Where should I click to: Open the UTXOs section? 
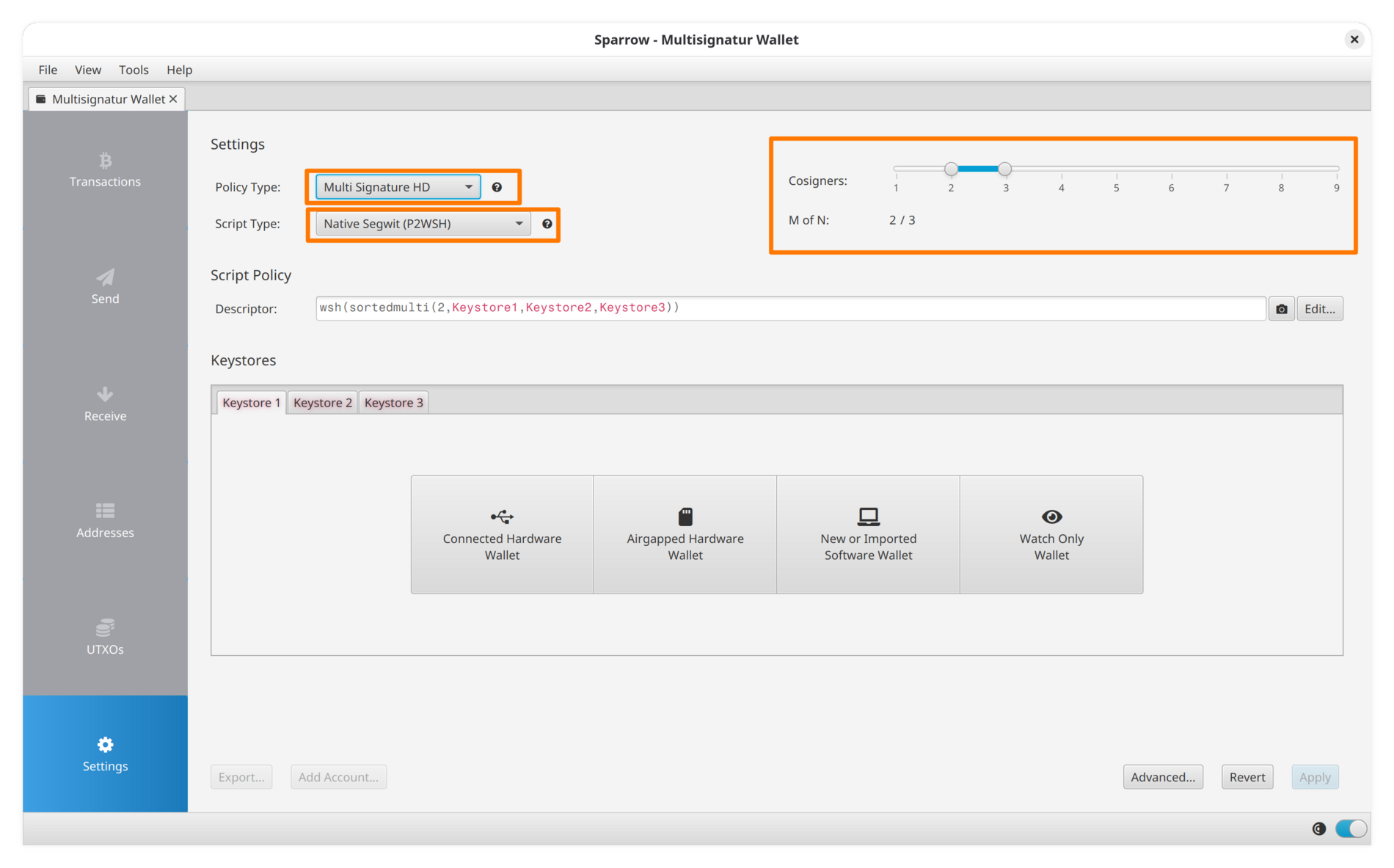coord(105,637)
